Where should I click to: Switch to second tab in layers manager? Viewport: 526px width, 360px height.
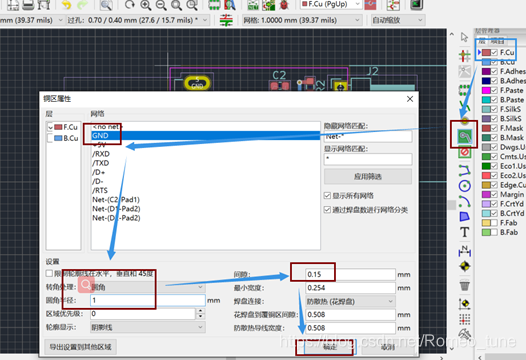click(497, 41)
